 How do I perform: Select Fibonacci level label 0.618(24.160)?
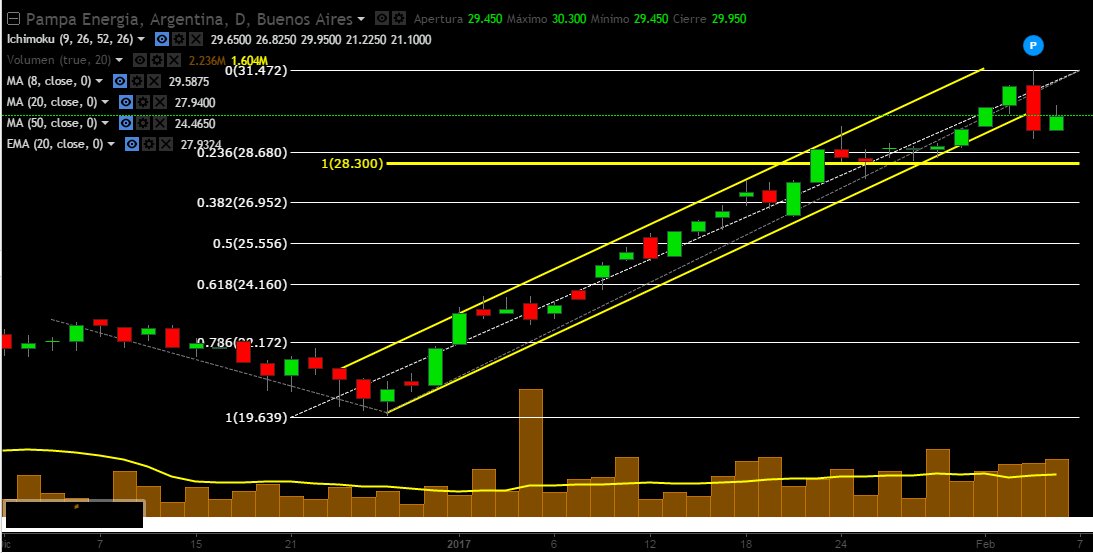pyautogui.click(x=242, y=285)
